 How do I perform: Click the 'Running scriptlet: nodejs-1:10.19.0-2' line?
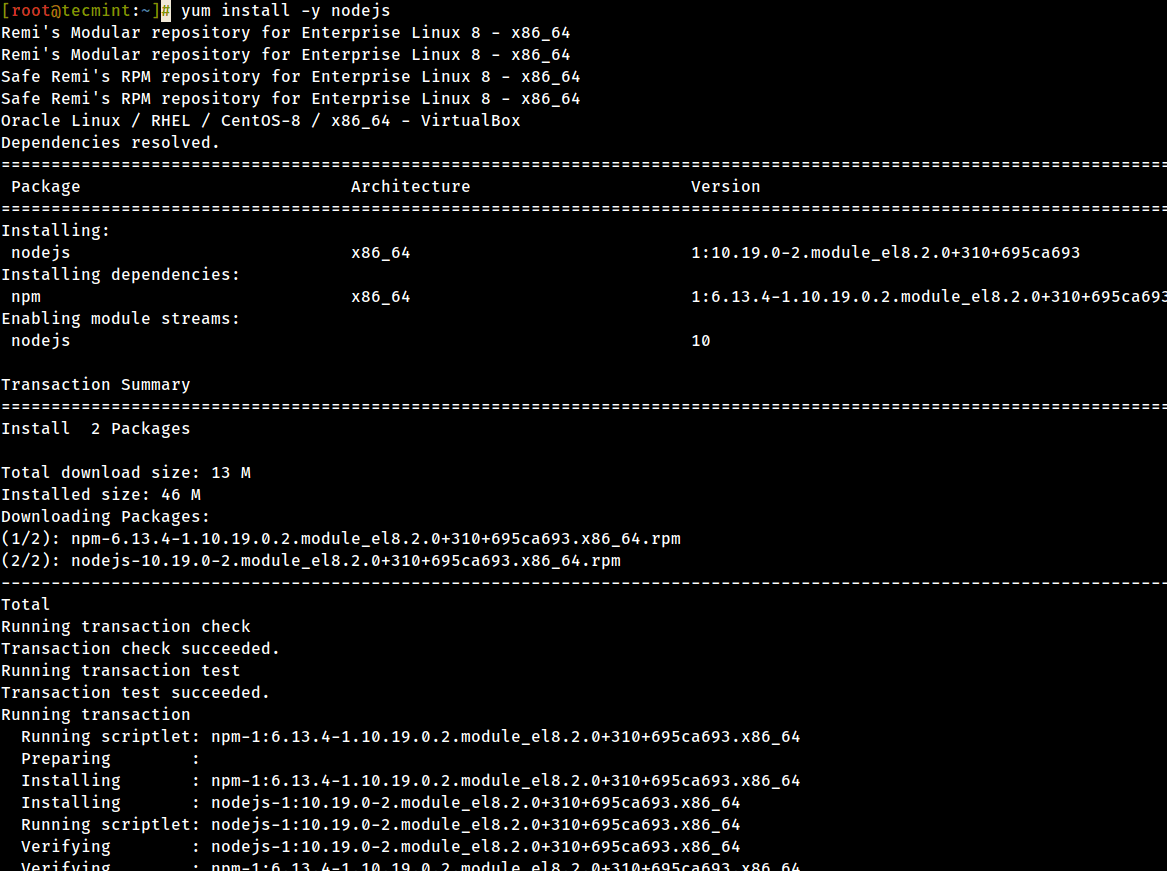tap(381, 825)
